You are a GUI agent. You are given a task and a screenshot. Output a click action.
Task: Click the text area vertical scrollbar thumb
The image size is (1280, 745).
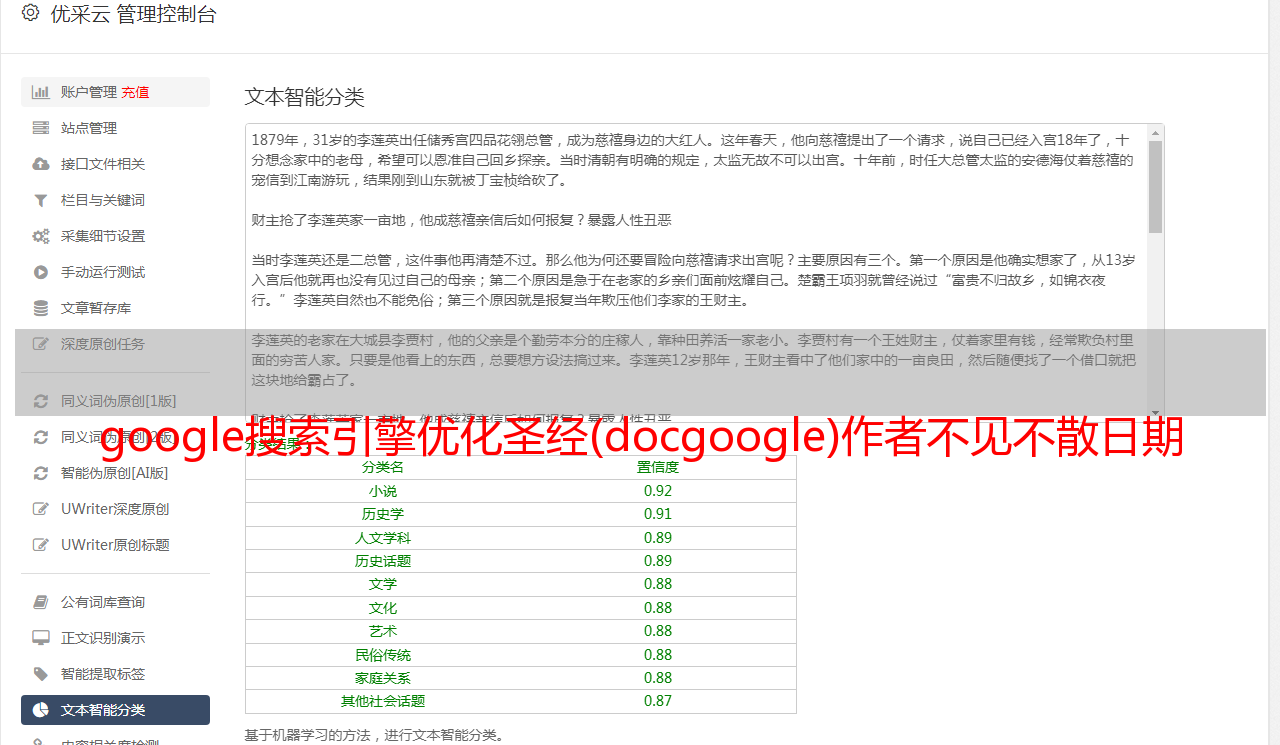[1156, 186]
